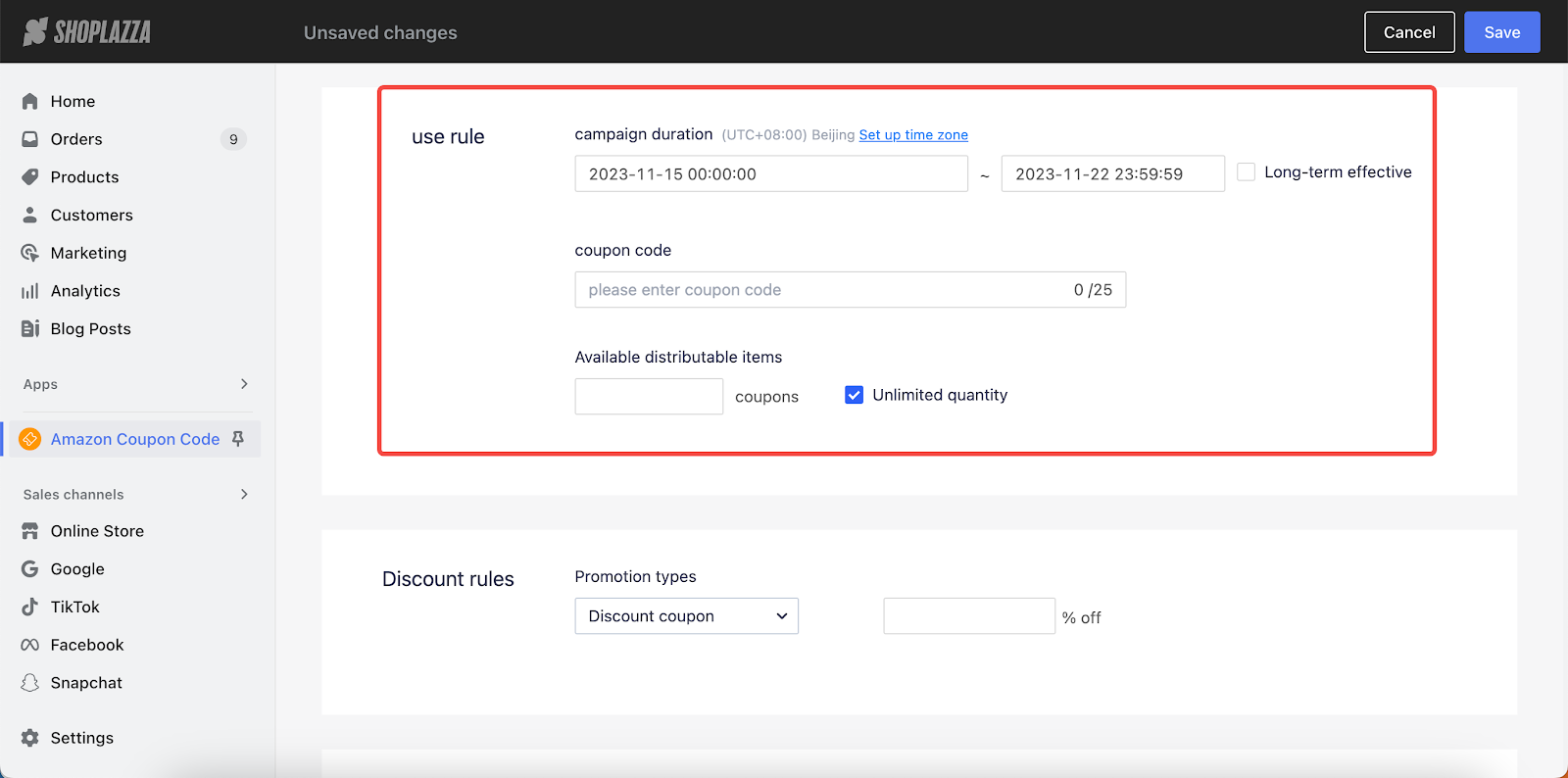Viewport: 1568px width, 778px height.
Task: Click the Shoplazza logo
Action: coord(87,32)
